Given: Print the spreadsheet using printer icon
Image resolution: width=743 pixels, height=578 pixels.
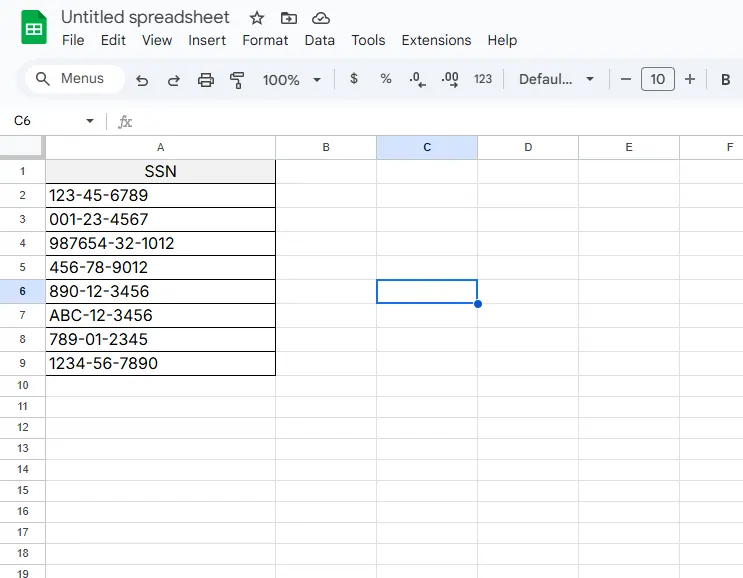Looking at the screenshot, I should (206, 80).
